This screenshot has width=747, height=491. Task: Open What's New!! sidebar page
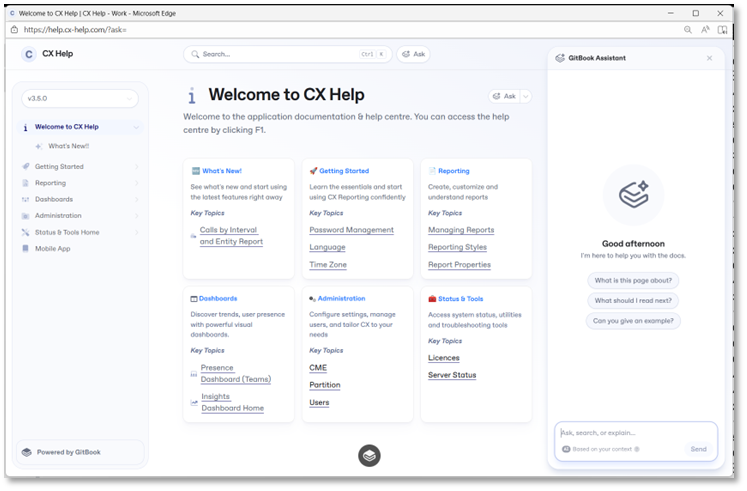[69, 146]
